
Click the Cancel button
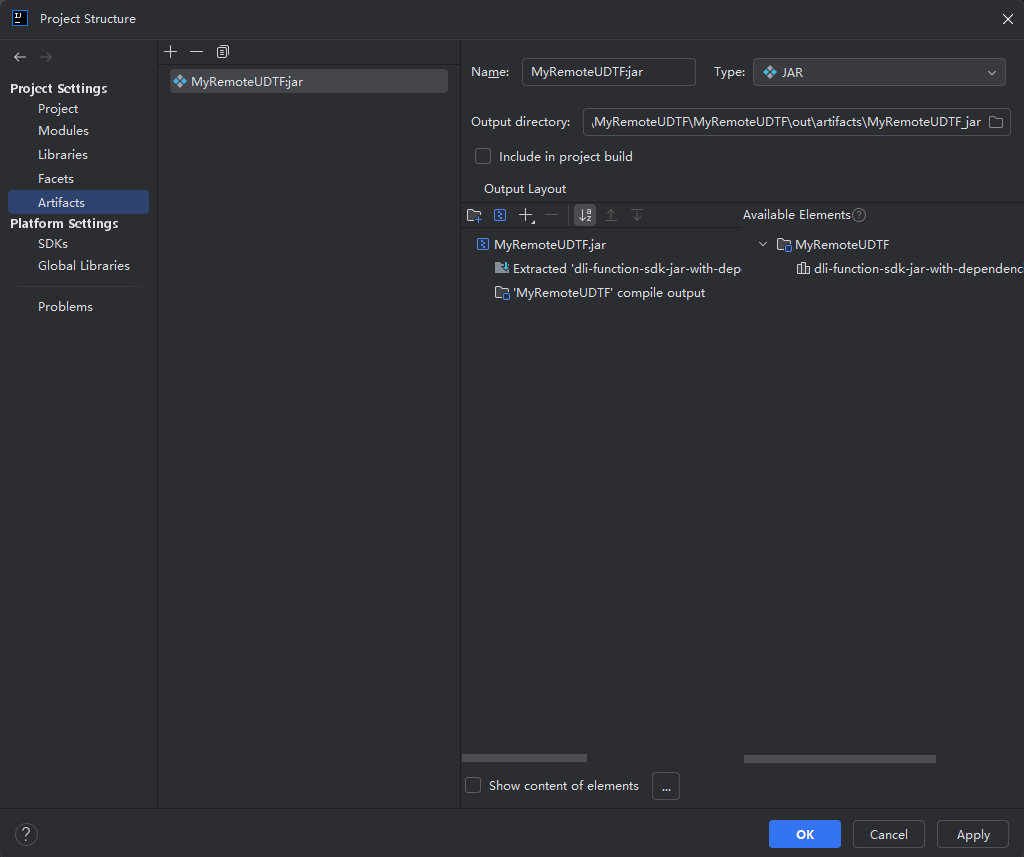(888, 834)
